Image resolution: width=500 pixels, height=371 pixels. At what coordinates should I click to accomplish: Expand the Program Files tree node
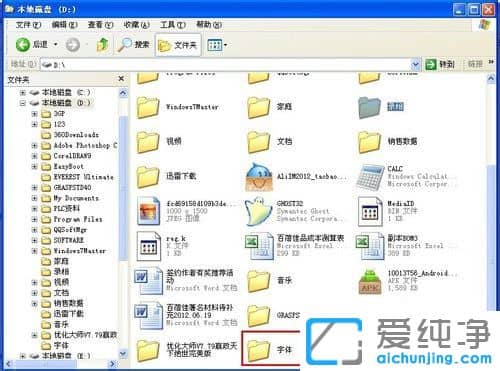pos(34,219)
